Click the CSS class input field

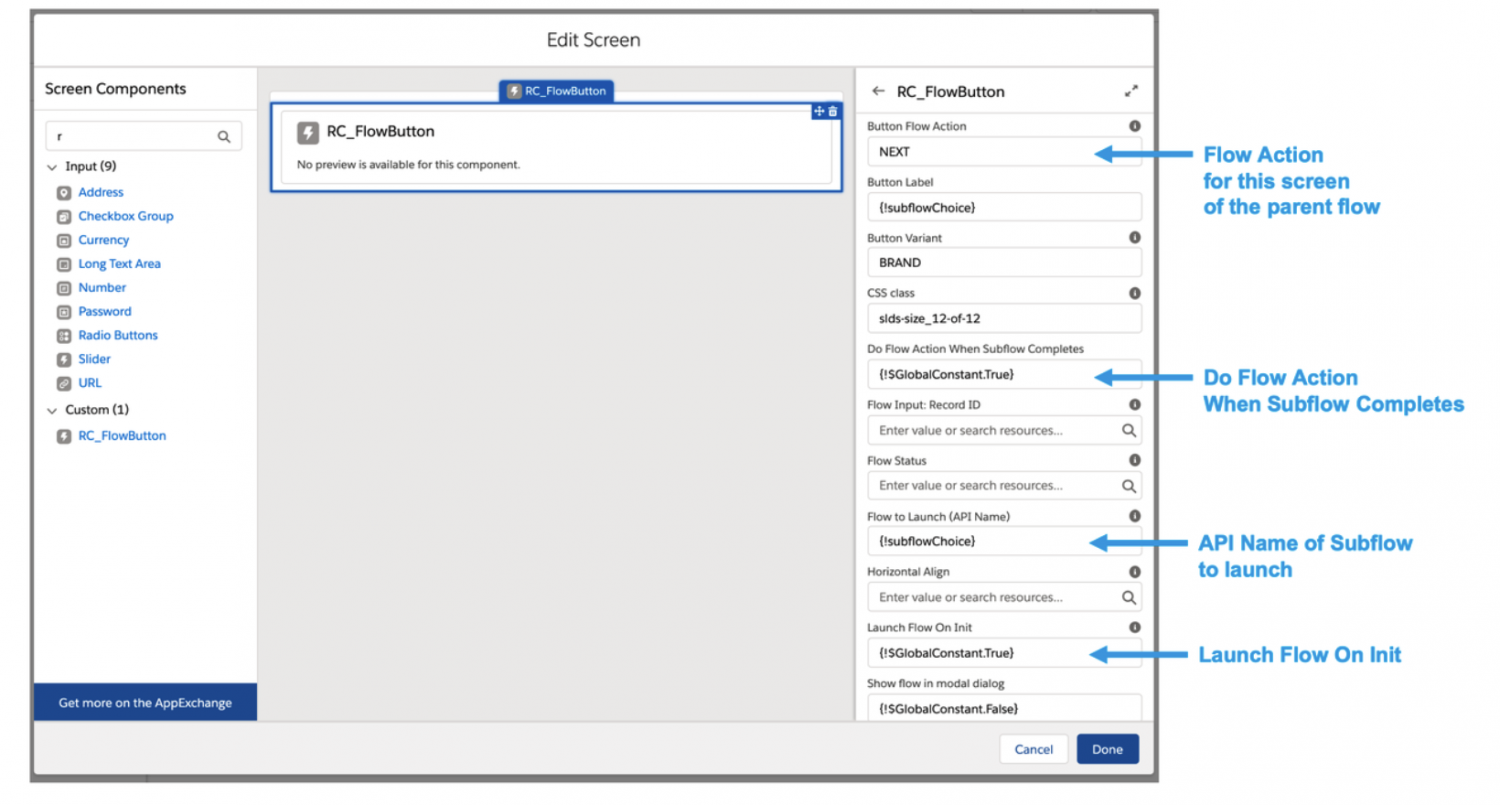[1003, 318]
